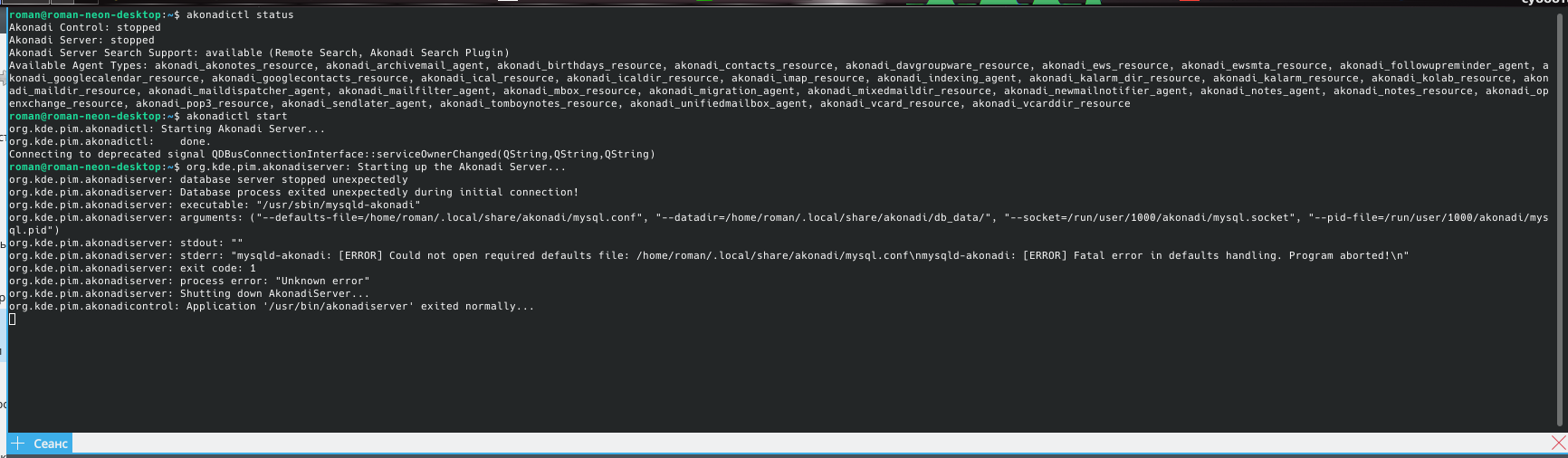Click 'Akonadi Server Search Support: available' line

pyautogui.click(x=259, y=53)
